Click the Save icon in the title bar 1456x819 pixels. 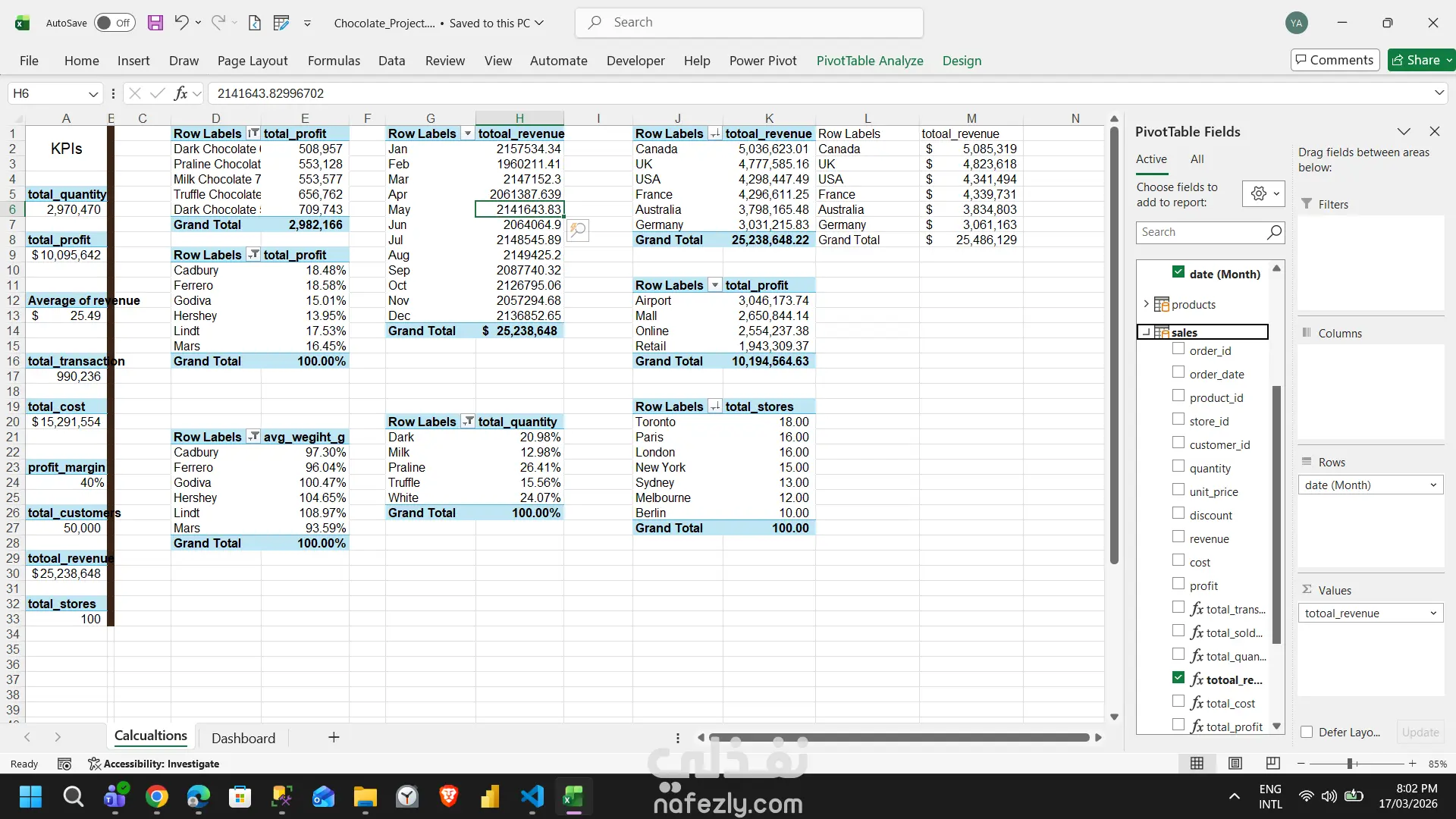[155, 23]
